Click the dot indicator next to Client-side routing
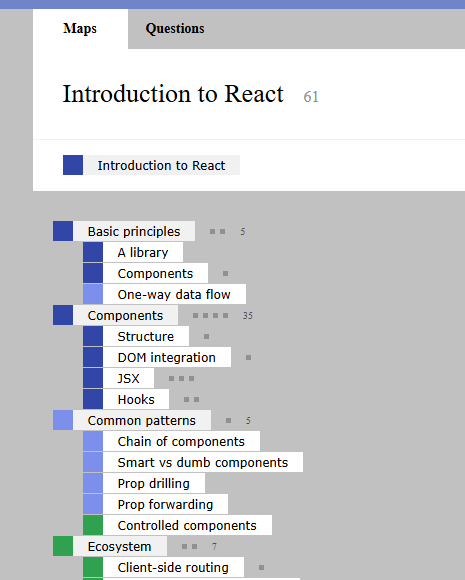This screenshot has height=580, width=465. (262, 567)
